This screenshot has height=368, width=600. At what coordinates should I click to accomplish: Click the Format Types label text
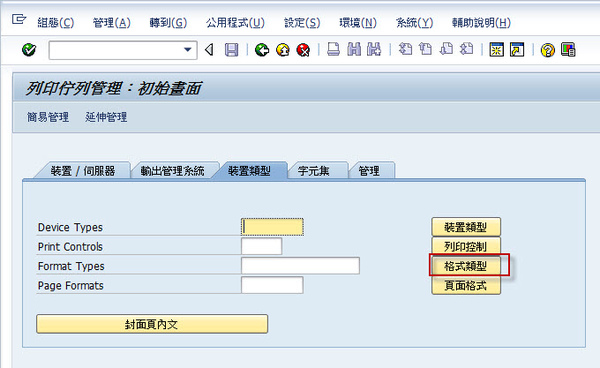point(71,266)
